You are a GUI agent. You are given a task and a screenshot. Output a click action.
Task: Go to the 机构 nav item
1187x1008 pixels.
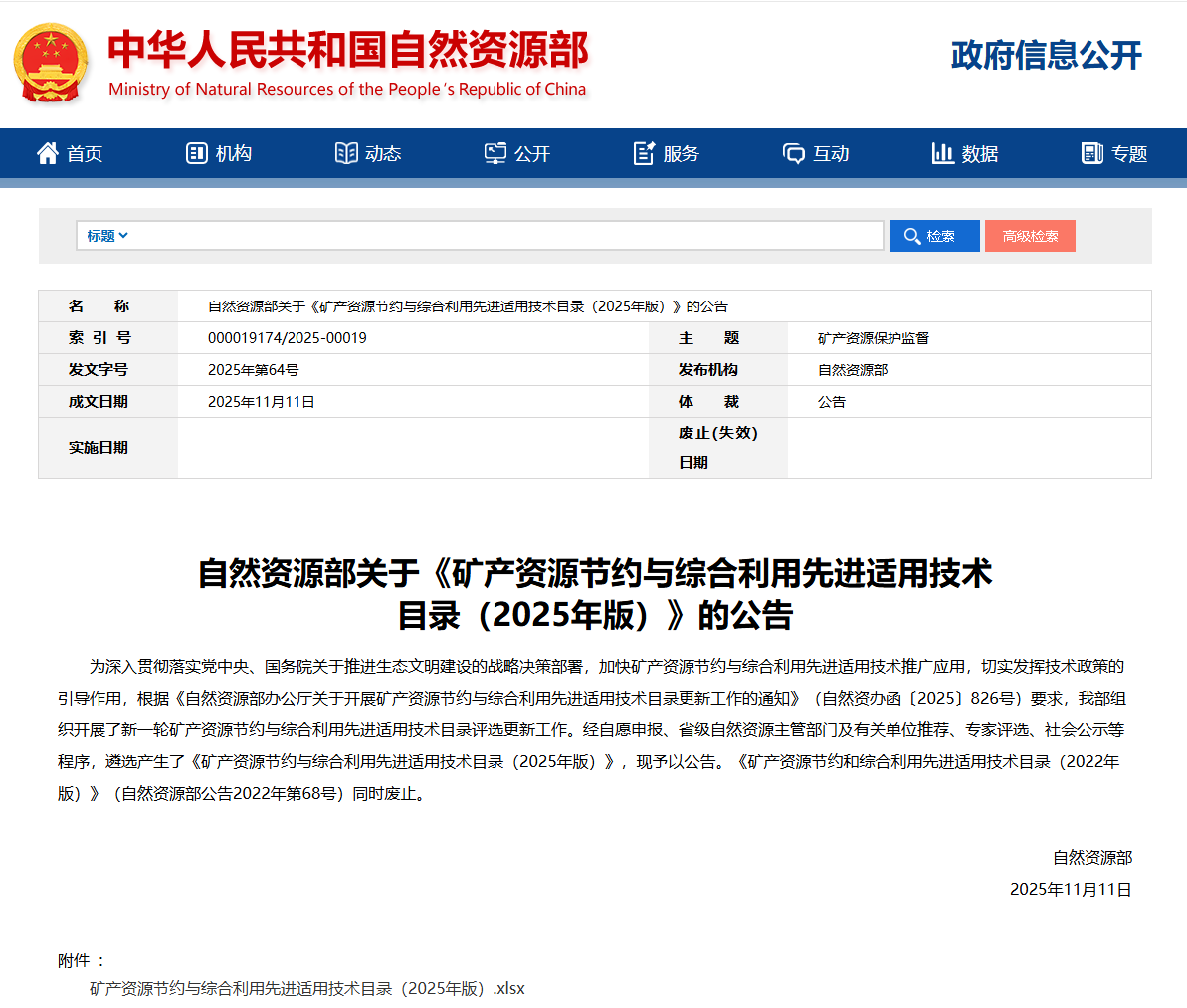click(219, 153)
